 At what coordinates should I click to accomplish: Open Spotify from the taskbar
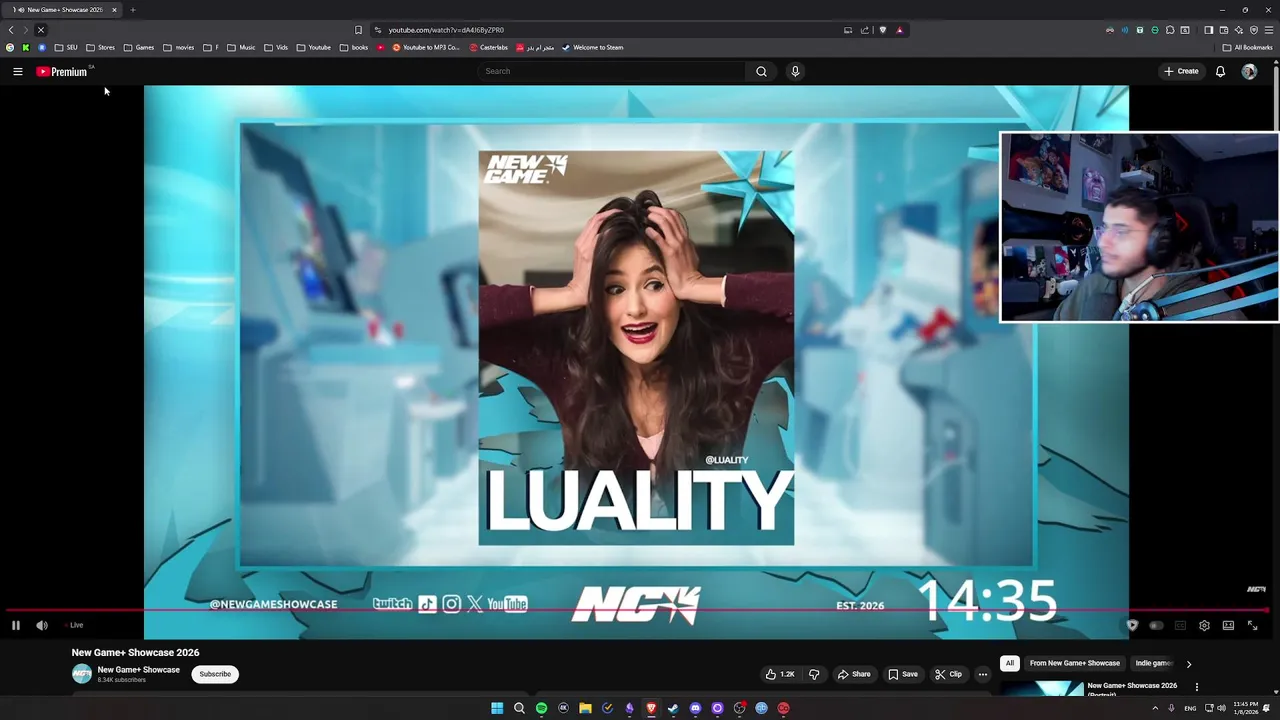(x=541, y=708)
